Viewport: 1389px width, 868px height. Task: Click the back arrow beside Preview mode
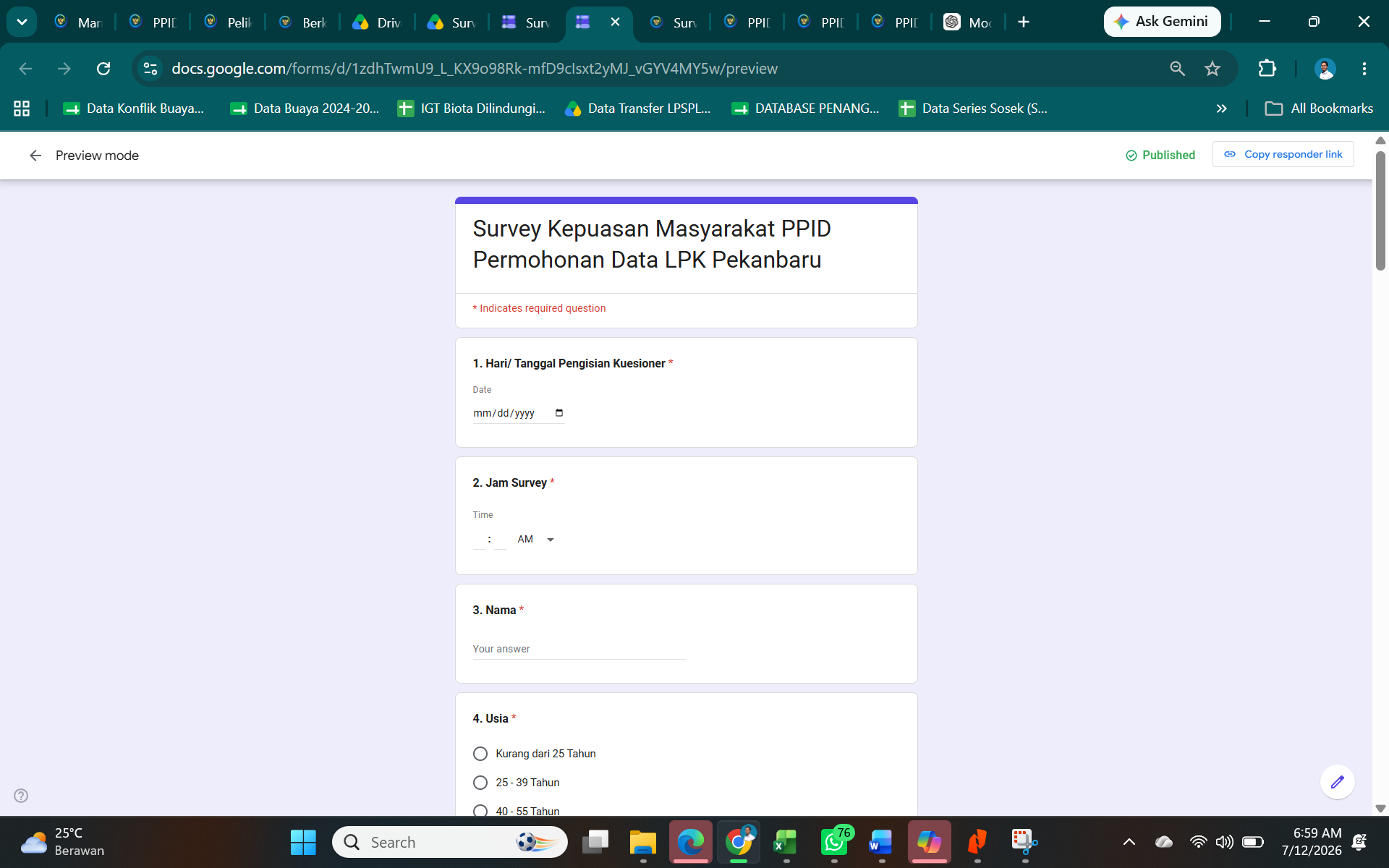35,156
